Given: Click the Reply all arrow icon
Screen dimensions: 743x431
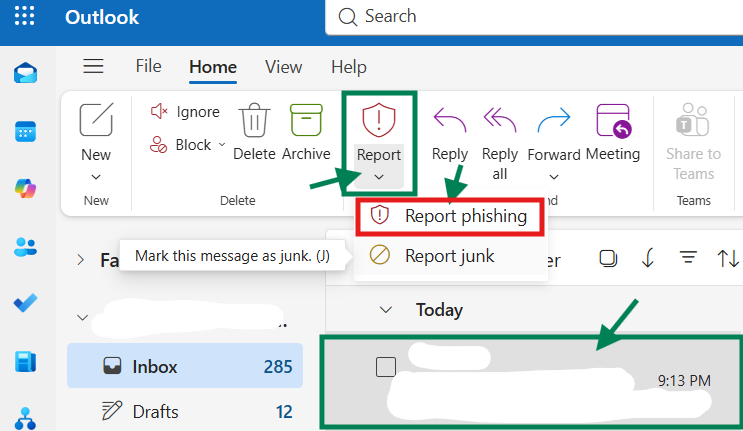Looking at the screenshot, I should click(x=499, y=120).
